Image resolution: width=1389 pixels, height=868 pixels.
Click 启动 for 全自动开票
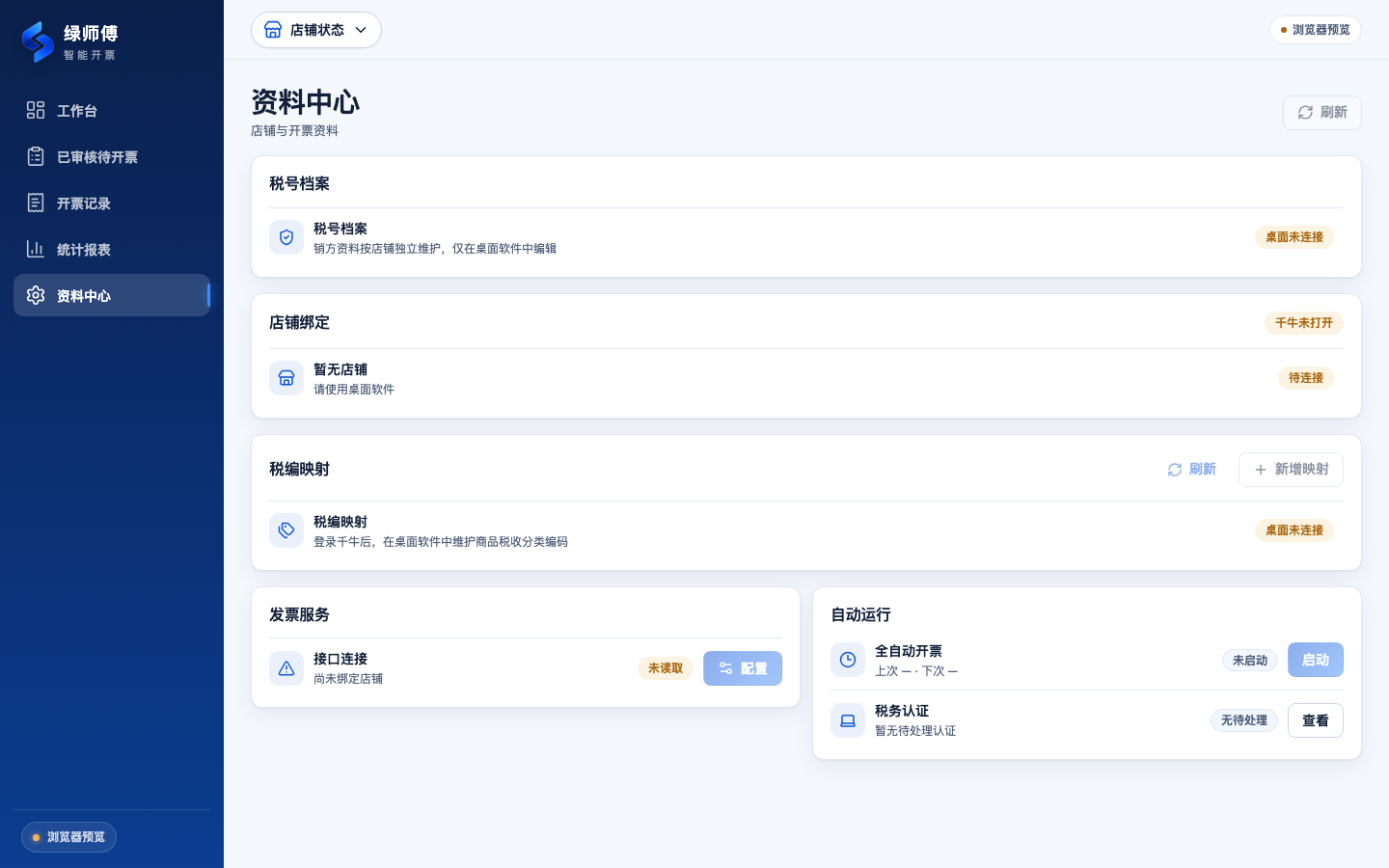pos(1316,660)
